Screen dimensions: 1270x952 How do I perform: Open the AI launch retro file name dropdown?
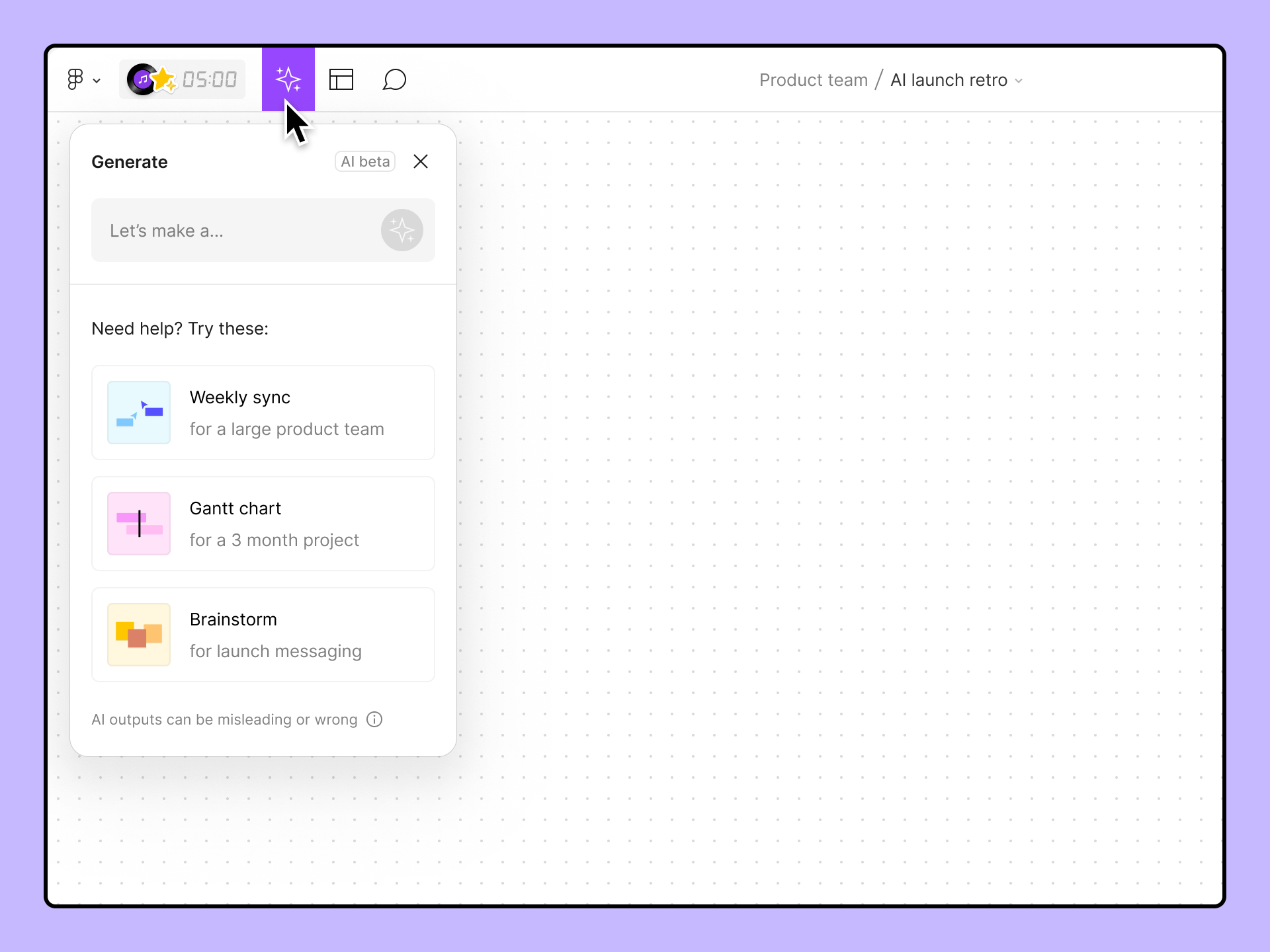[x=1018, y=81]
